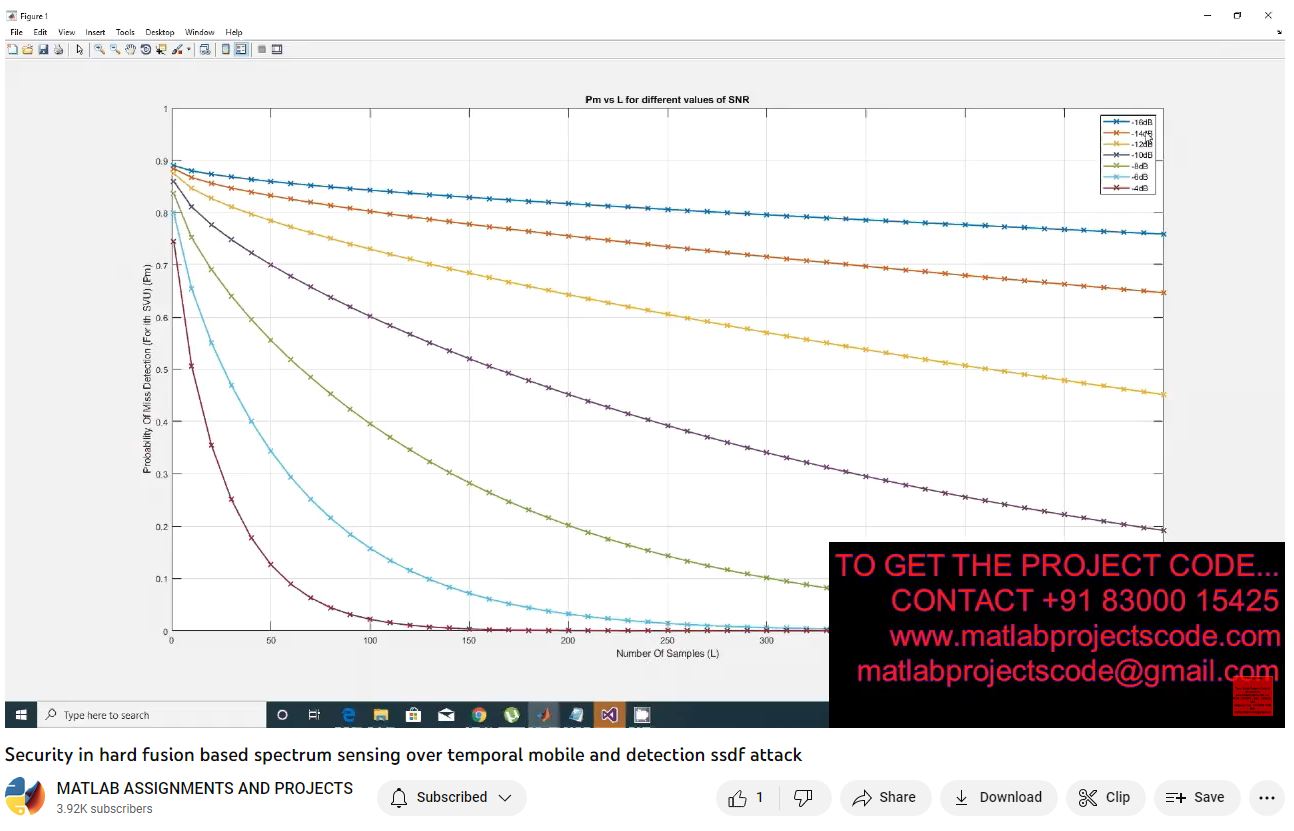Open Google Chrome from the taskbar

click(x=479, y=715)
